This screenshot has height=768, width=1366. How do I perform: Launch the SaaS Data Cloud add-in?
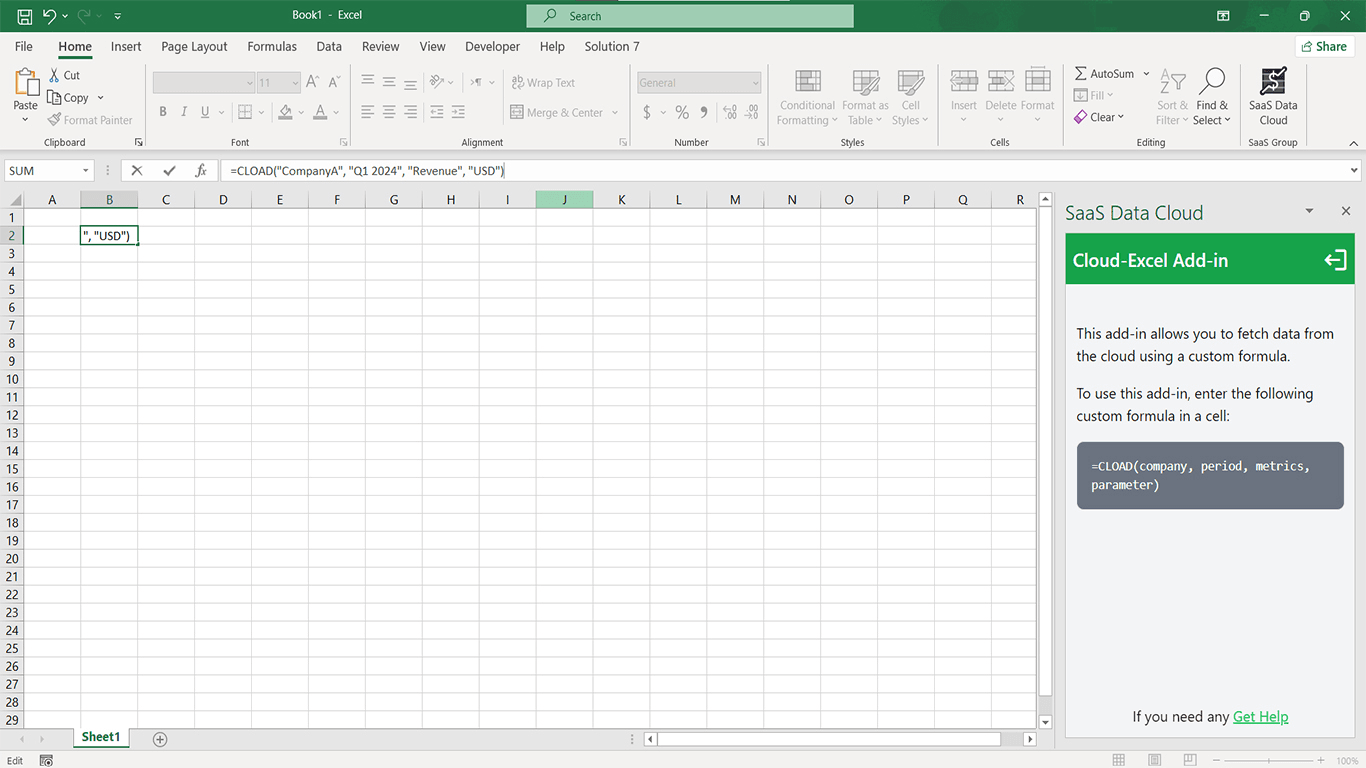tap(1273, 97)
